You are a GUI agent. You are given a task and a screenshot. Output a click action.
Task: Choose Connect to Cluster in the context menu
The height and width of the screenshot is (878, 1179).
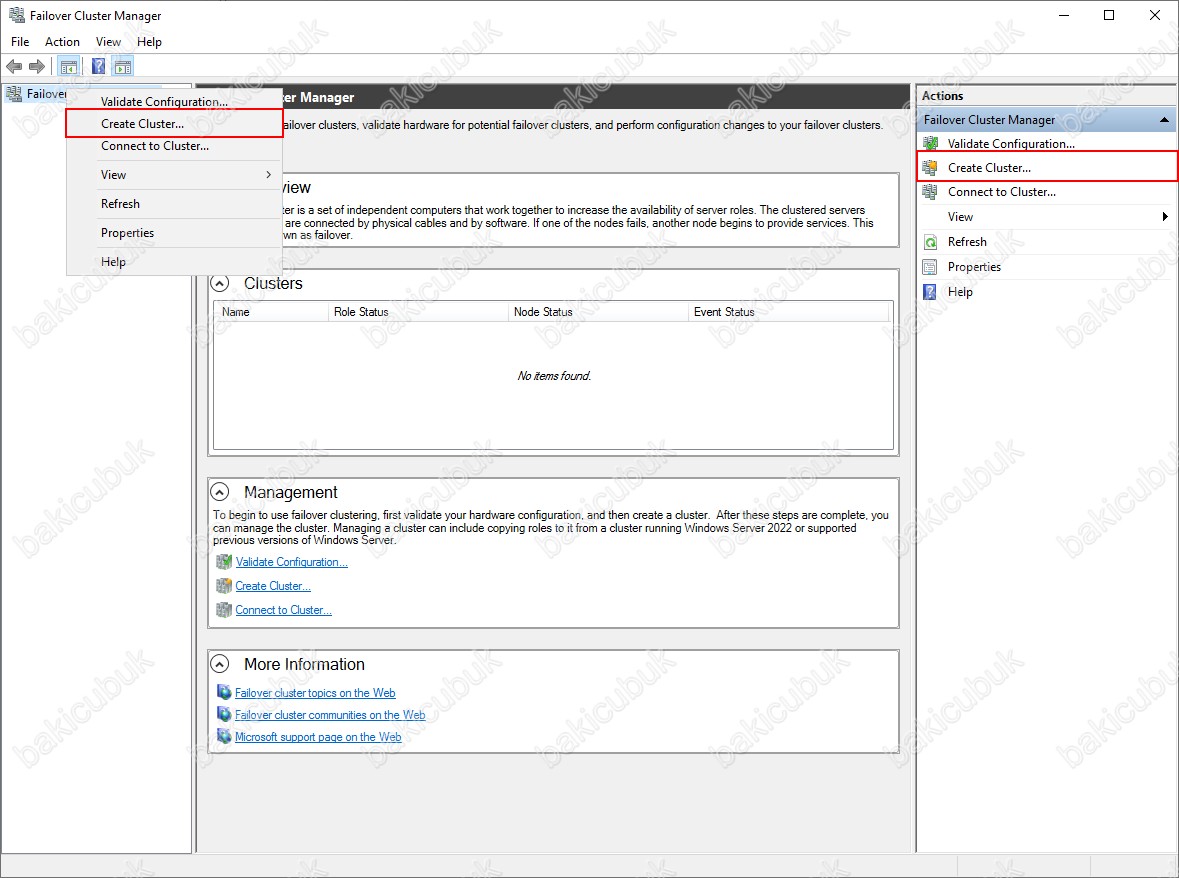pyautogui.click(x=174, y=146)
